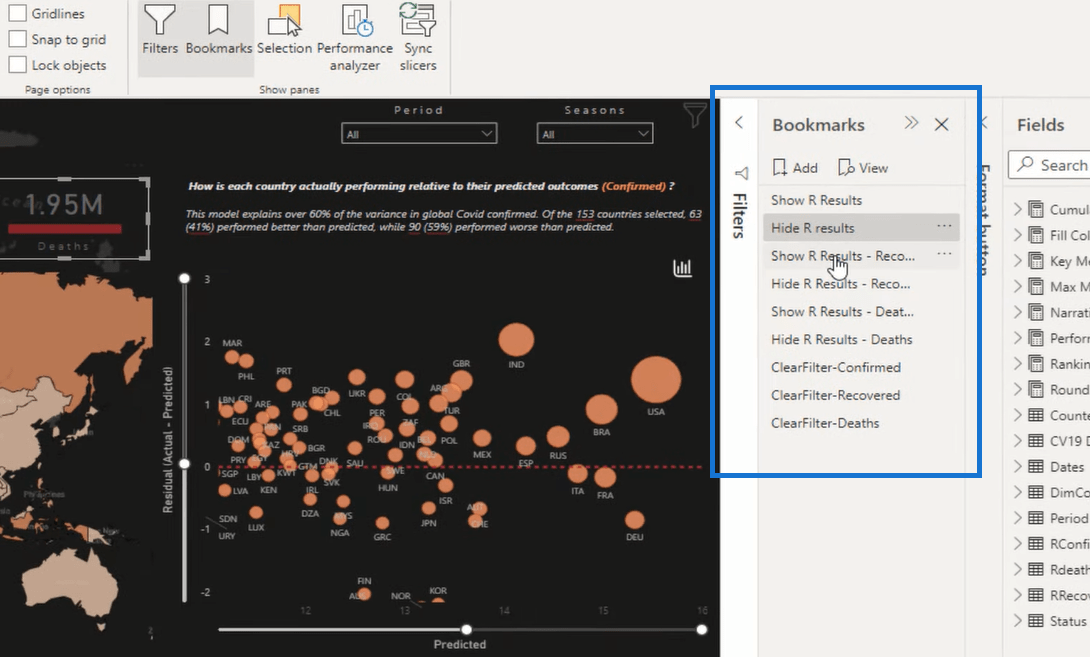Select Hide R Results - Reco... bookmark

point(861,284)
